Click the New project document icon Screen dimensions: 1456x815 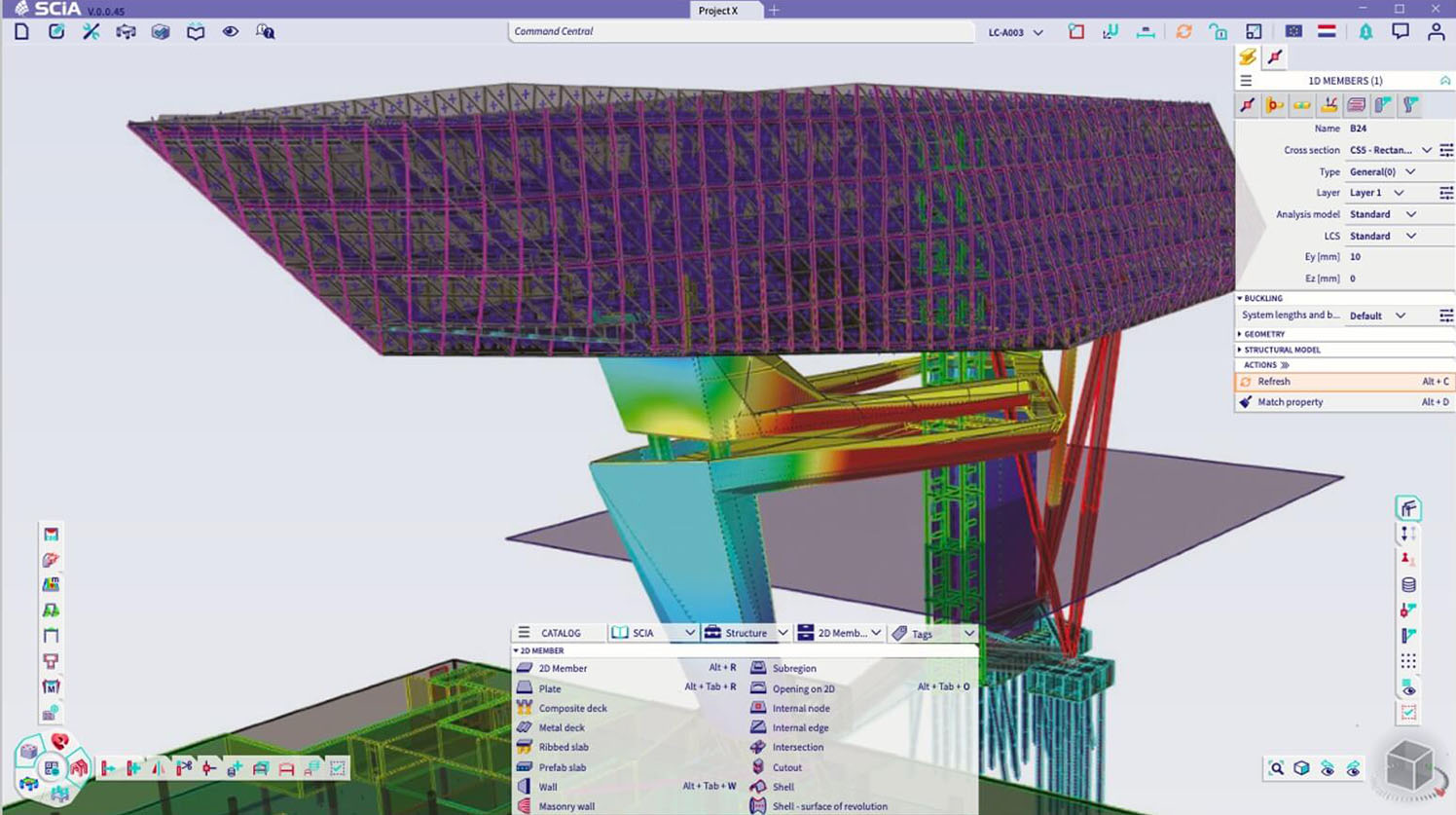pos(21,31)
